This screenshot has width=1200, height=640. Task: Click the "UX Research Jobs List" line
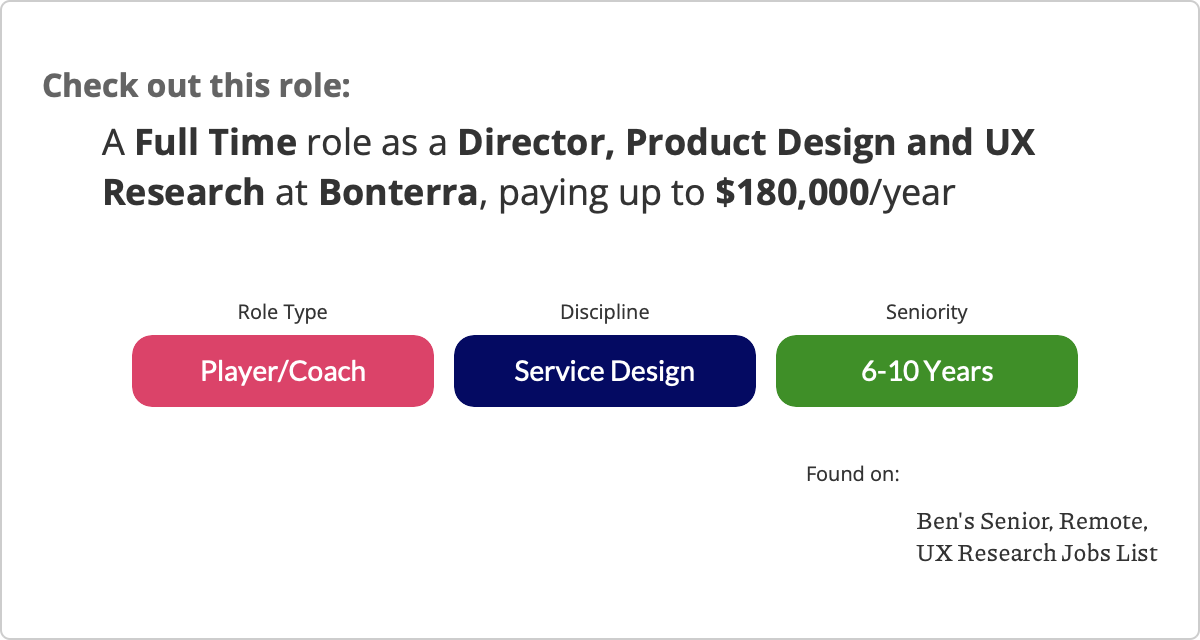[1036, 552]
